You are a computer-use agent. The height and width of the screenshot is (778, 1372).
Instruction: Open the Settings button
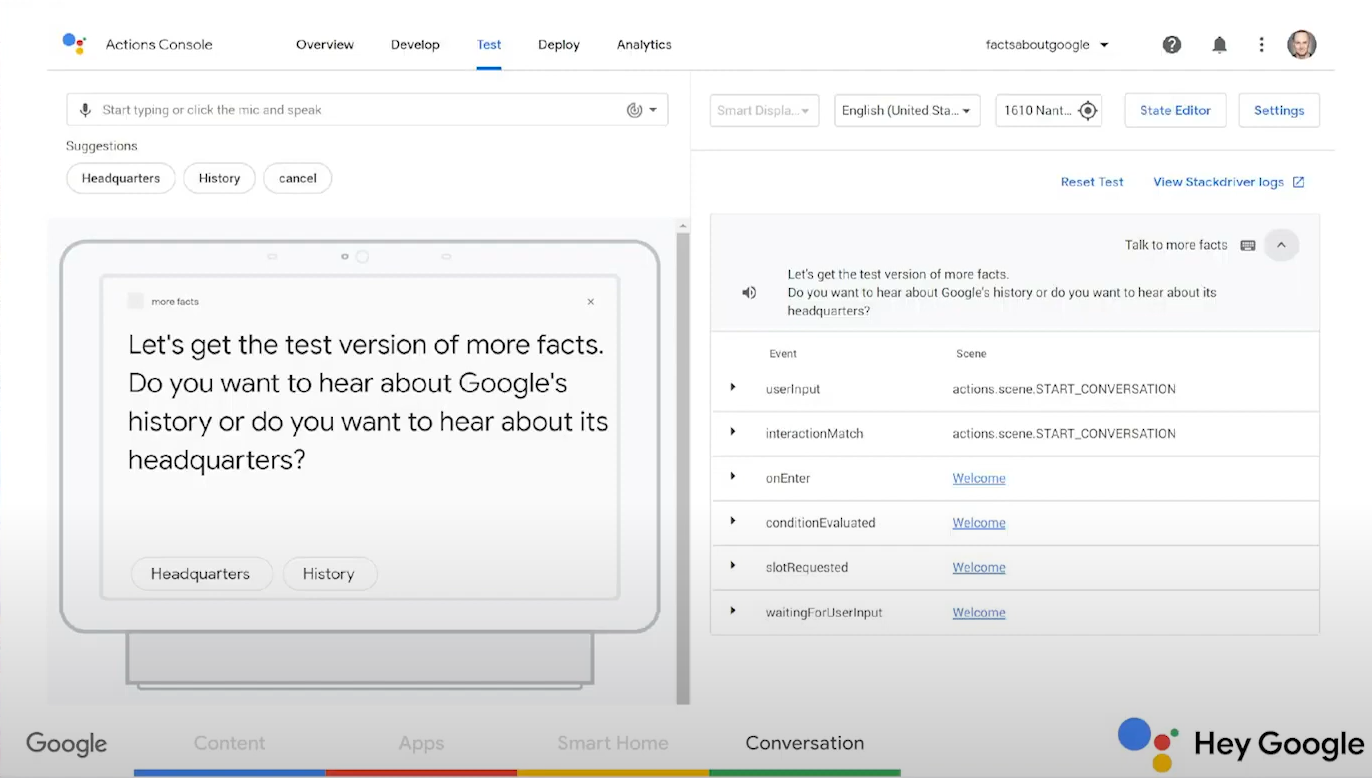1279,110
